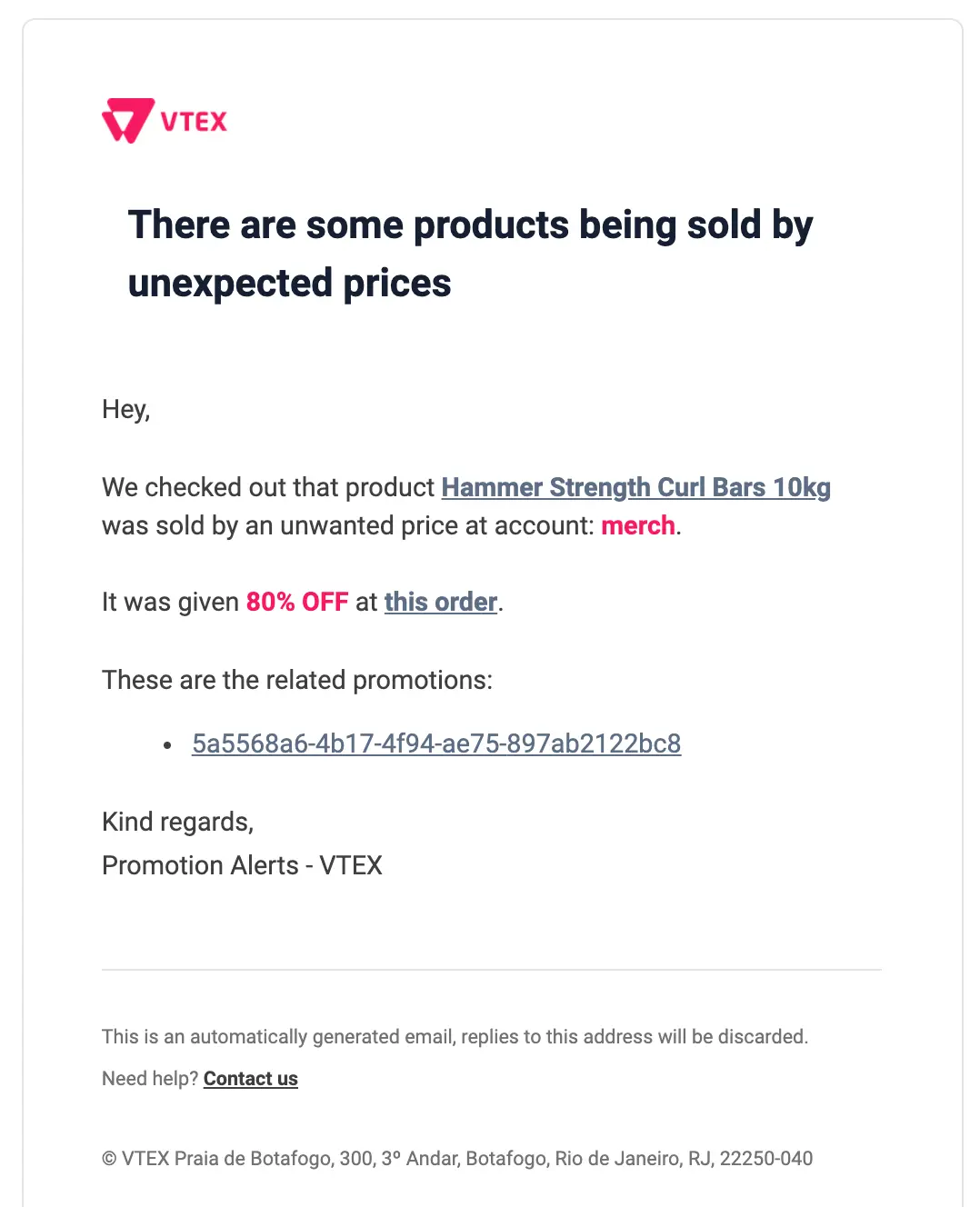
Task: Click the horizontal divider above the footer
Action: [491, 970]
